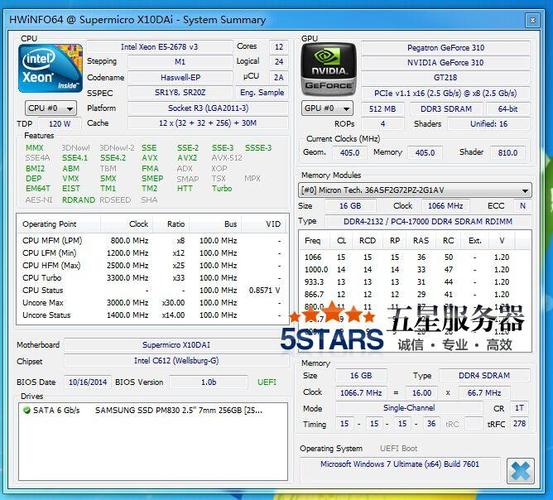Viewport: 553px width, 500px height.
Task: Close System Summary with the blue X button
Action: (x=520, y=471)
